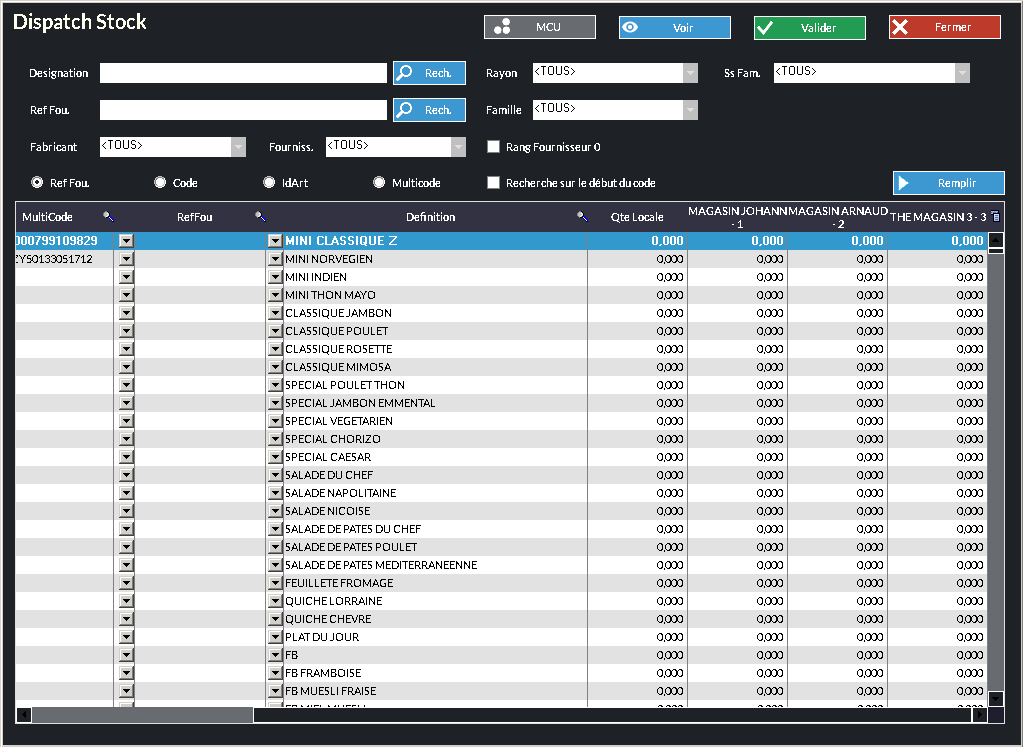Click the MCU button with dots icon
This screenshot has width=1023, height=747.
pyautogui.click(x=540, y=27)
